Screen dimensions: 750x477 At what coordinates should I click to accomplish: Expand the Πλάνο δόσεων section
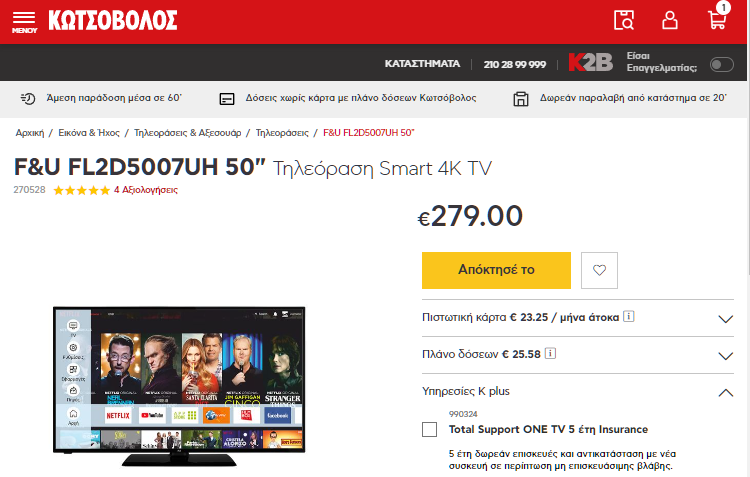coord(578,355)
